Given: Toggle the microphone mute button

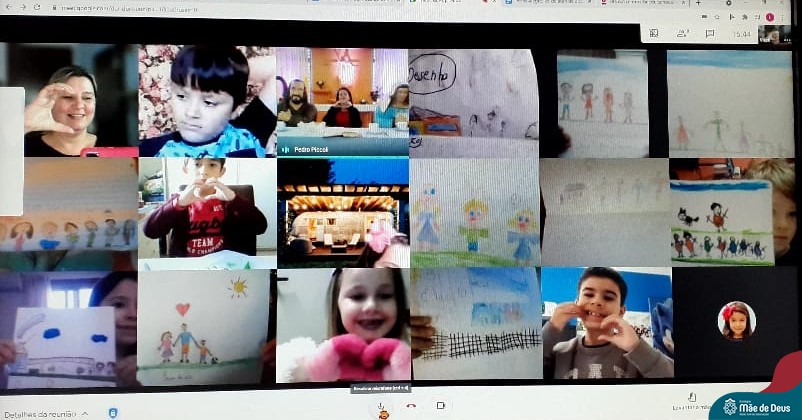Looking at the screenshot, I should tap(381, 405).
